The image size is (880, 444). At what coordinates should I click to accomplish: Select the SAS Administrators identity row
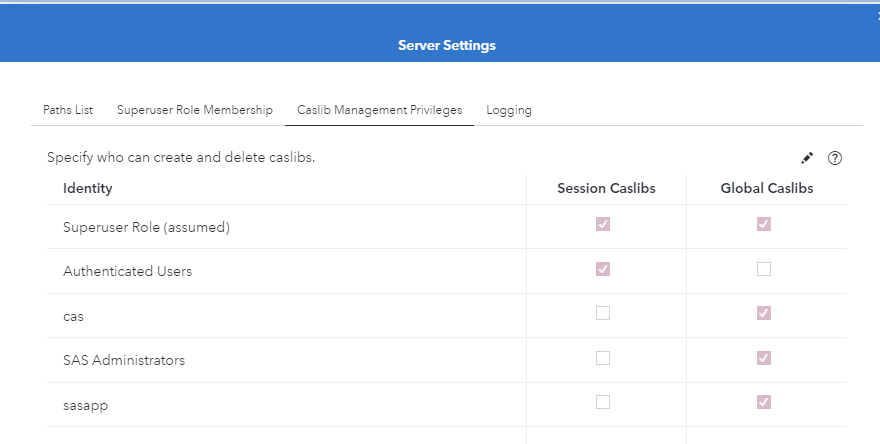click(124, 360)
